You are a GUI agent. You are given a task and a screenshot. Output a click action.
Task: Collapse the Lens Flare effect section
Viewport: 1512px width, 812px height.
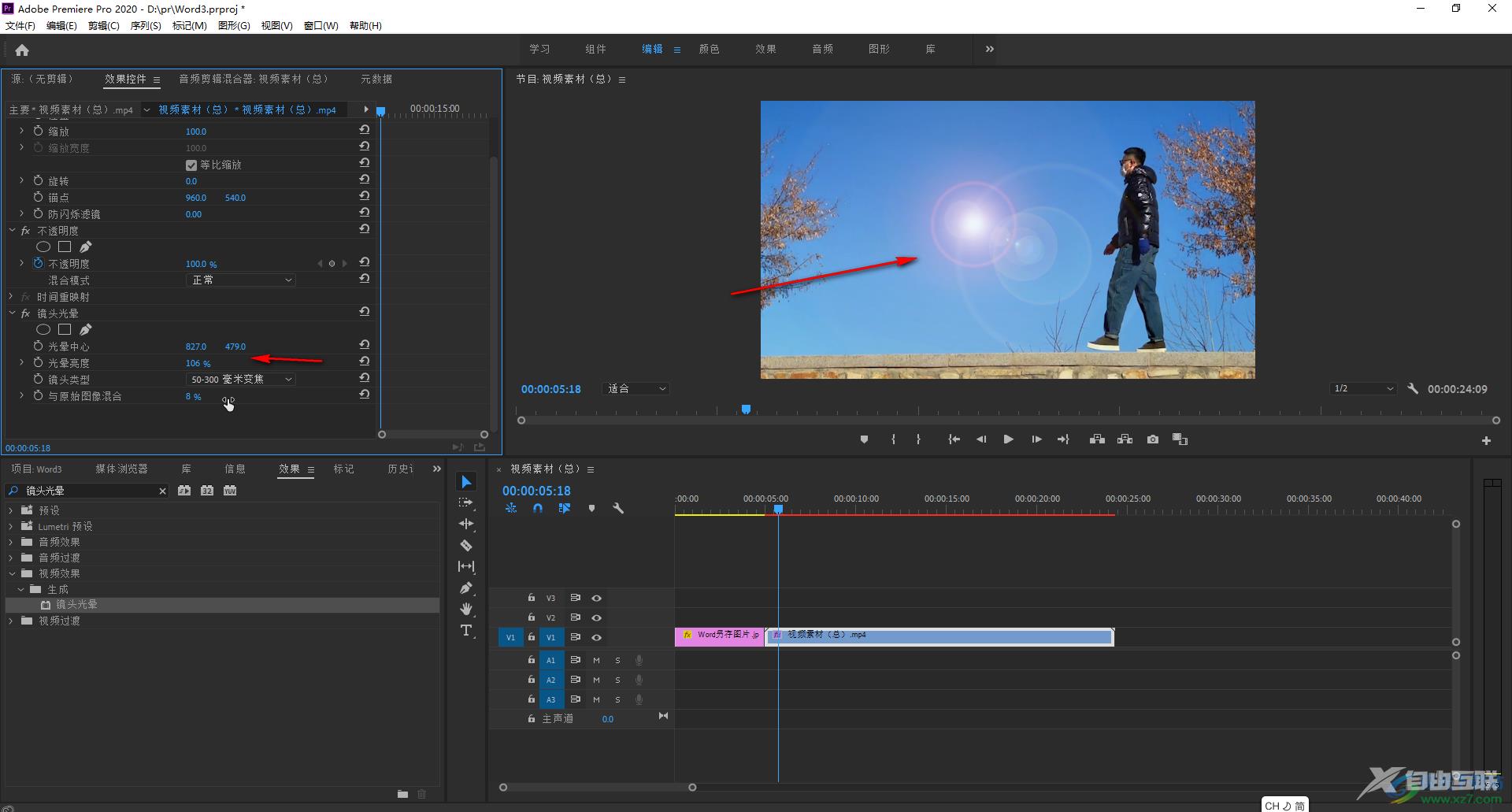12,313
